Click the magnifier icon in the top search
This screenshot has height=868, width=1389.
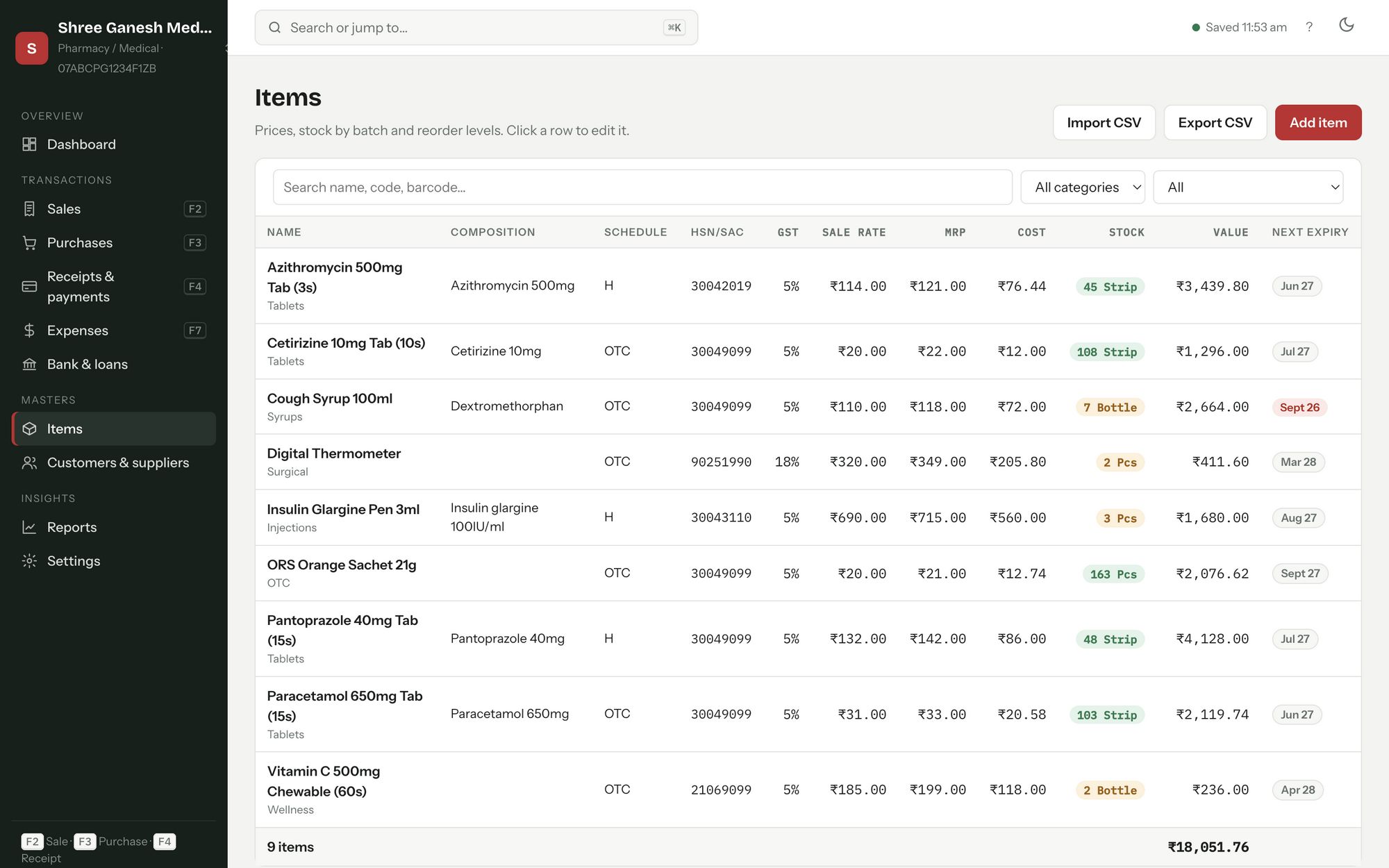tap(274, 28)
